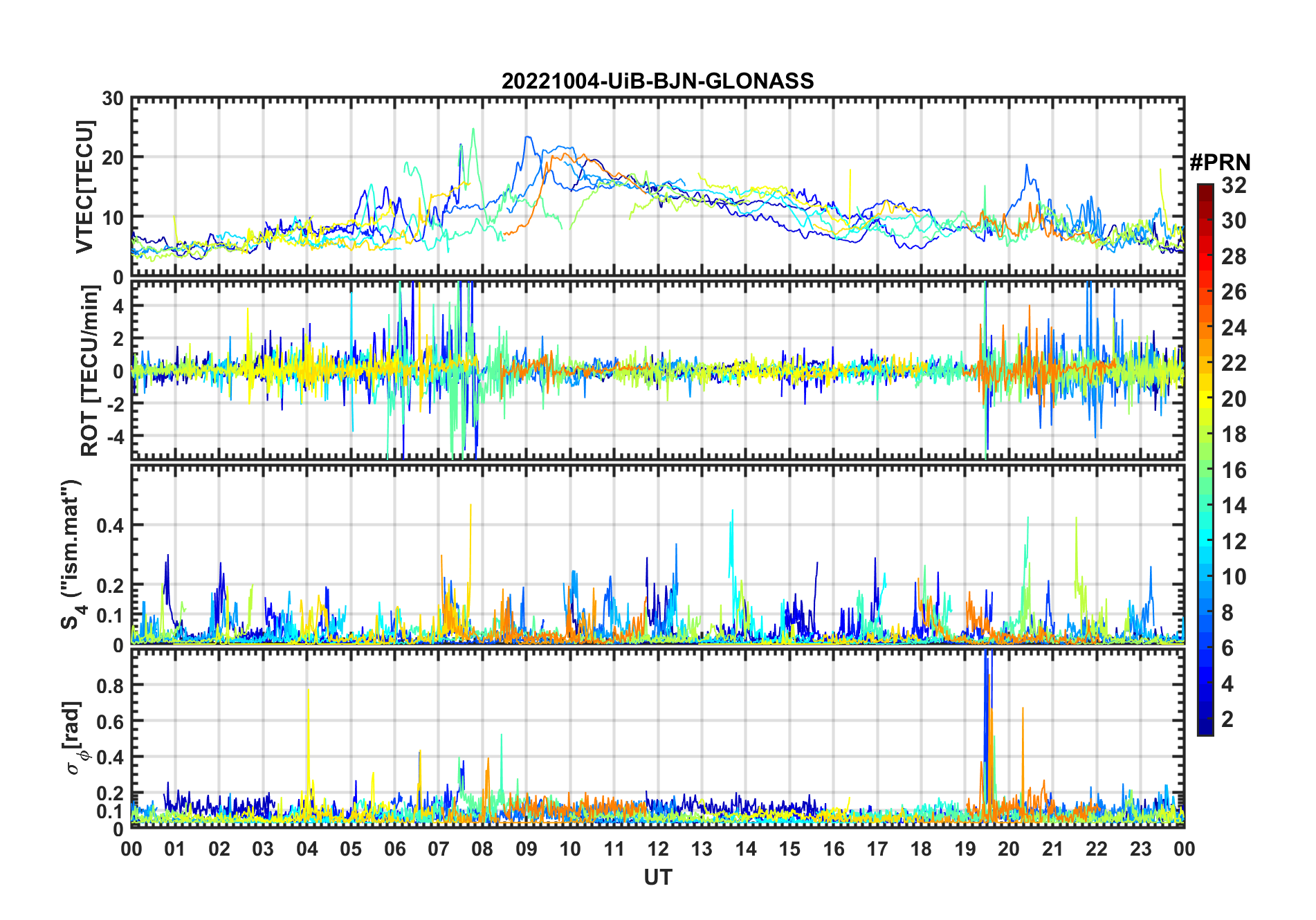Viewport: 1316px width, 920px height.
Task: Click the 32 label on the PRN colorbar
Action: coord(1234,185)
